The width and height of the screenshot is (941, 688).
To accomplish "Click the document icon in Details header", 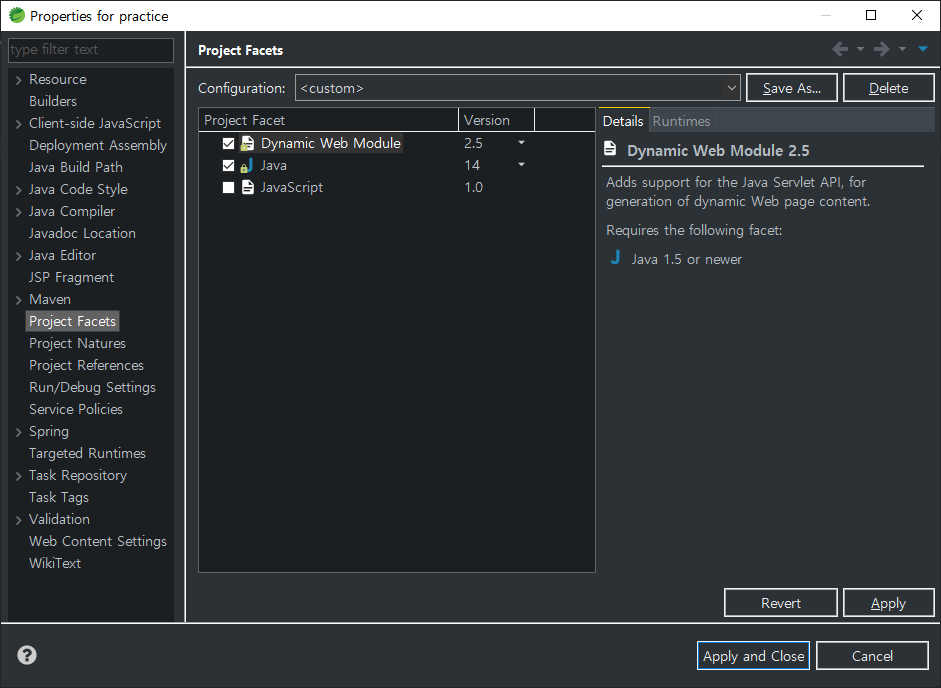I will click(x=610, y=148).
